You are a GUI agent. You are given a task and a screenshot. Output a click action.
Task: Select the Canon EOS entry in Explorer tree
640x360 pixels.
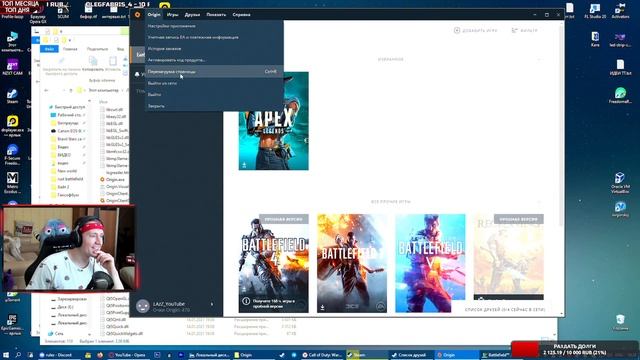[66, 131]
